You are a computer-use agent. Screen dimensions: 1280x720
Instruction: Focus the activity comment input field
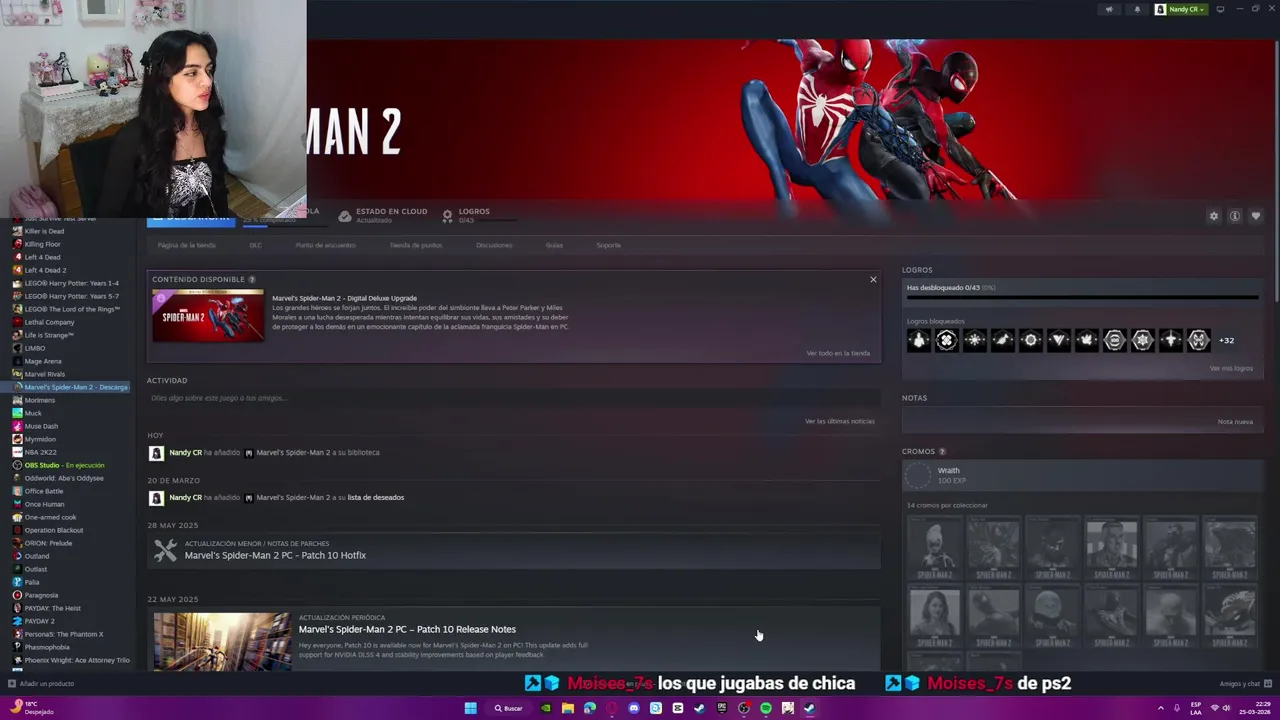point(513,398)
